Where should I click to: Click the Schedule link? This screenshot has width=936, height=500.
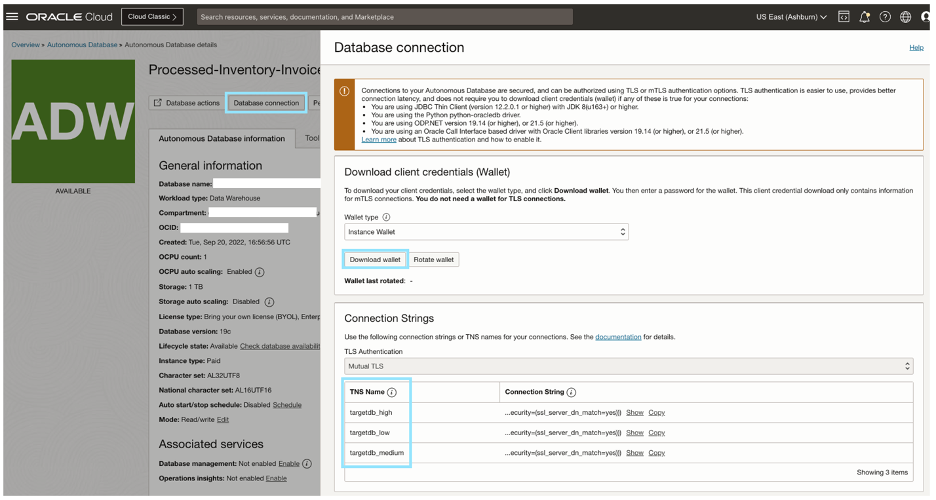coord(287,405)
